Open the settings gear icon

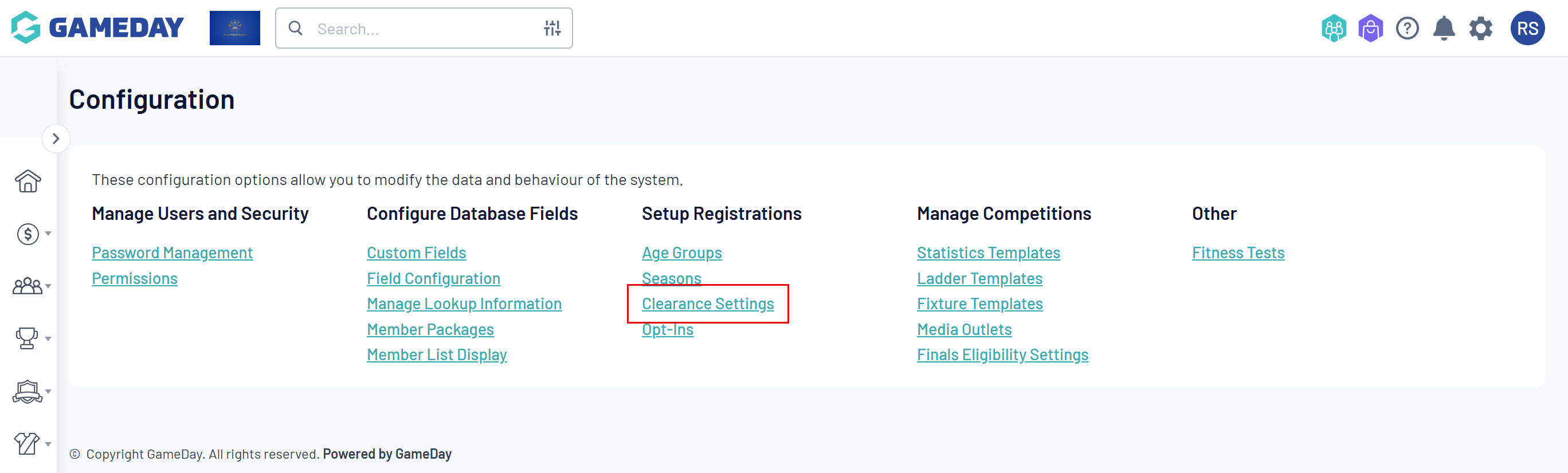[1480, 28]
